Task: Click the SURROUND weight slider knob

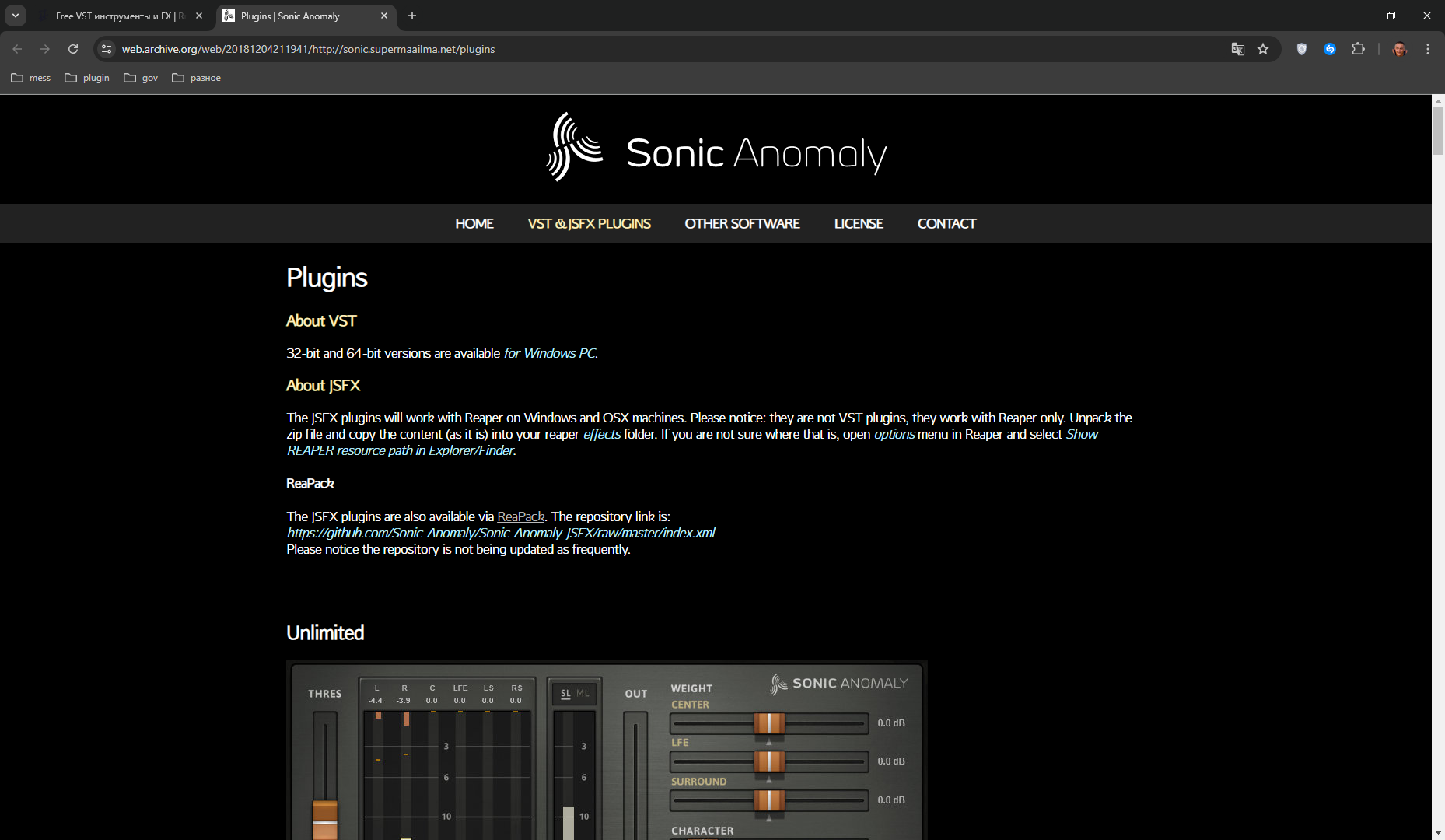Action: 769,800
